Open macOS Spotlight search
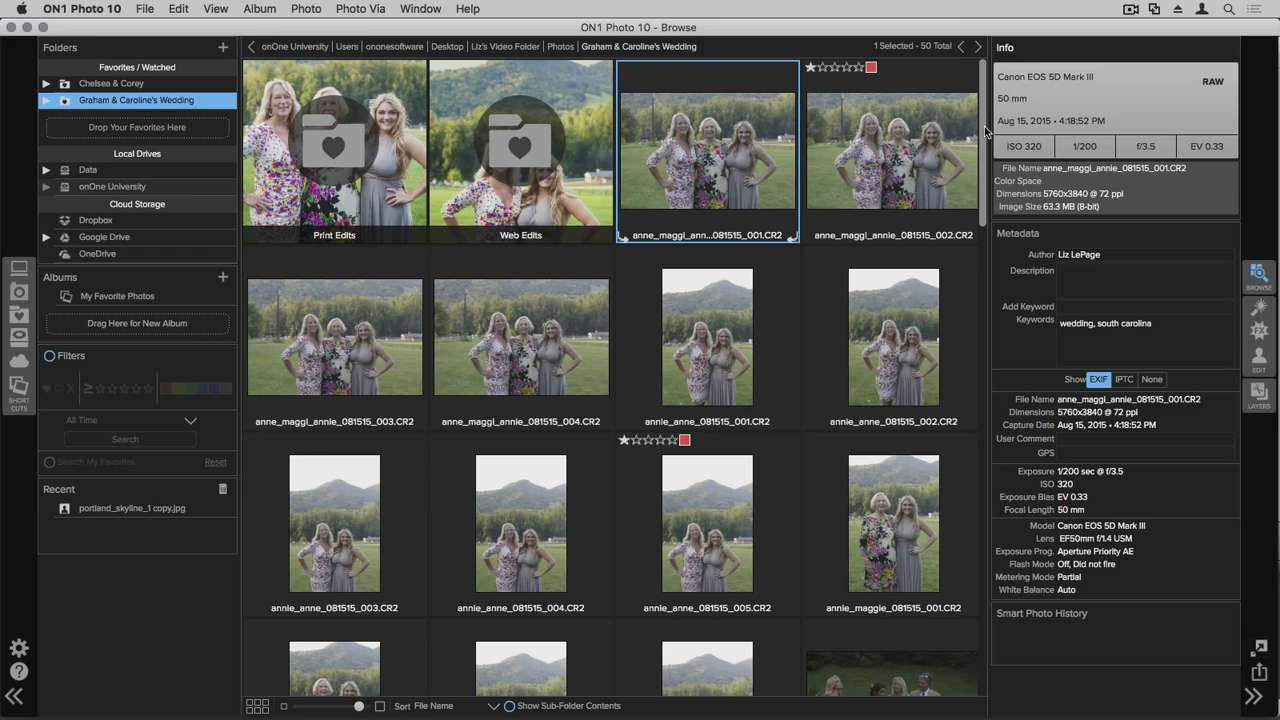 coord(1229,9)
